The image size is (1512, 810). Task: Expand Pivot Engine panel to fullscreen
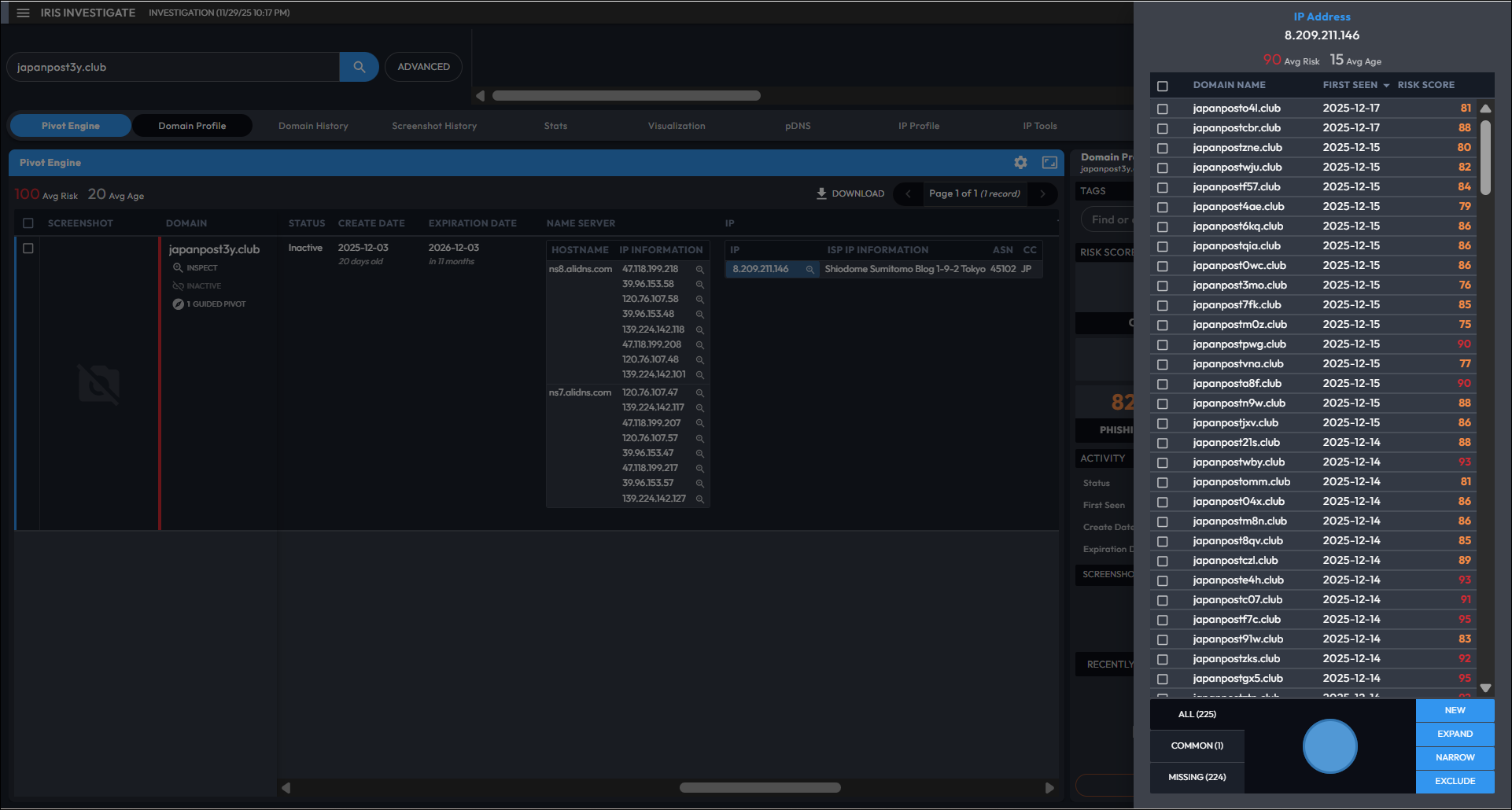(1049, 163)
